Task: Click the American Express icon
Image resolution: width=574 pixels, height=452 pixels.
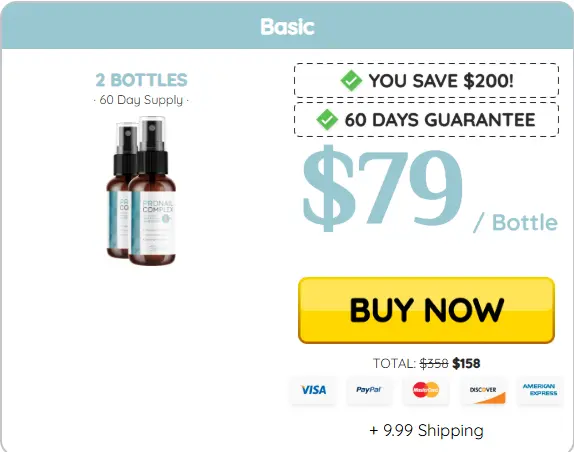Action: click(x=540, y=390)
